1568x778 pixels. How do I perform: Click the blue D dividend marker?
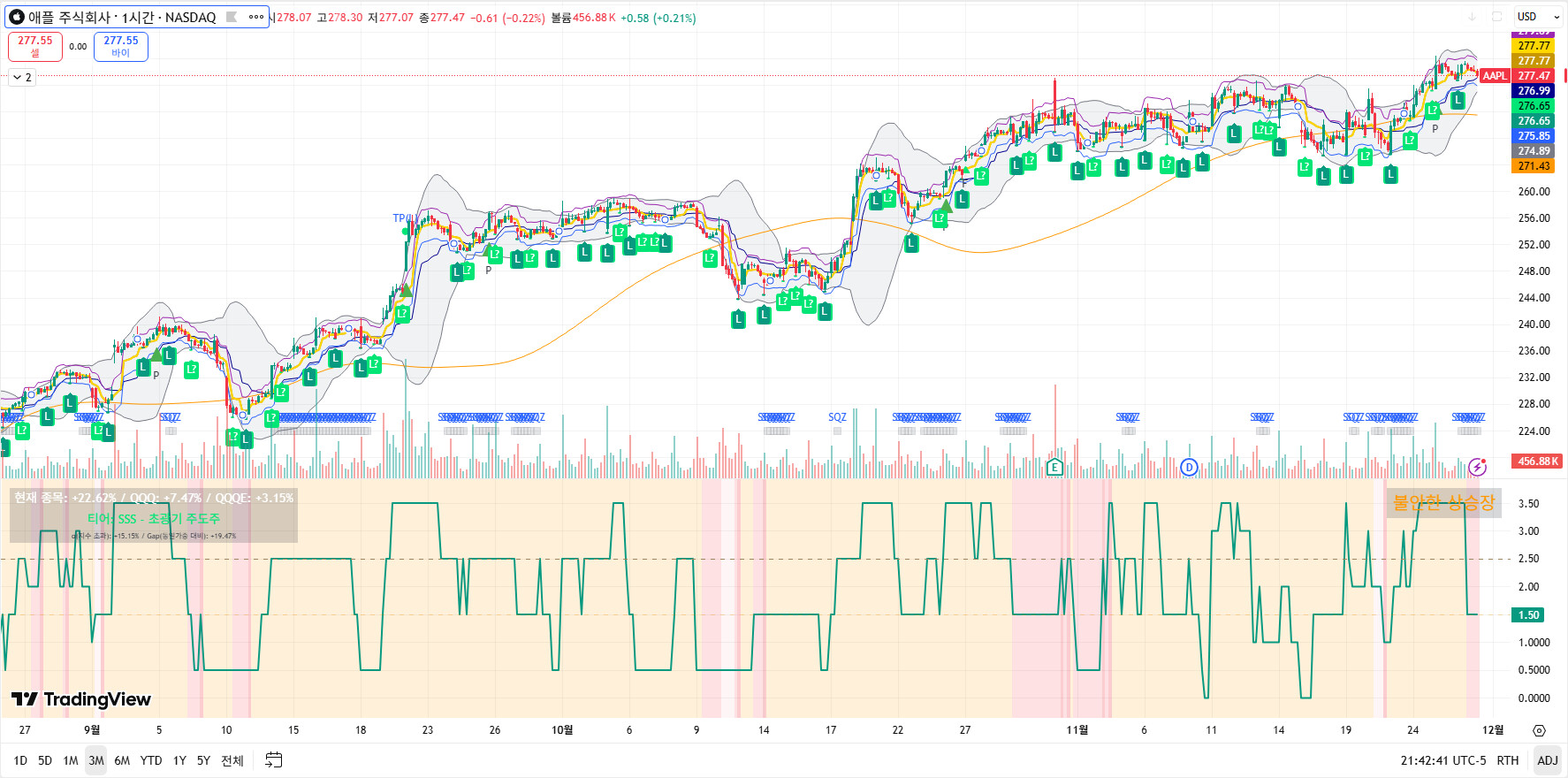click(x=1189, y=467)
